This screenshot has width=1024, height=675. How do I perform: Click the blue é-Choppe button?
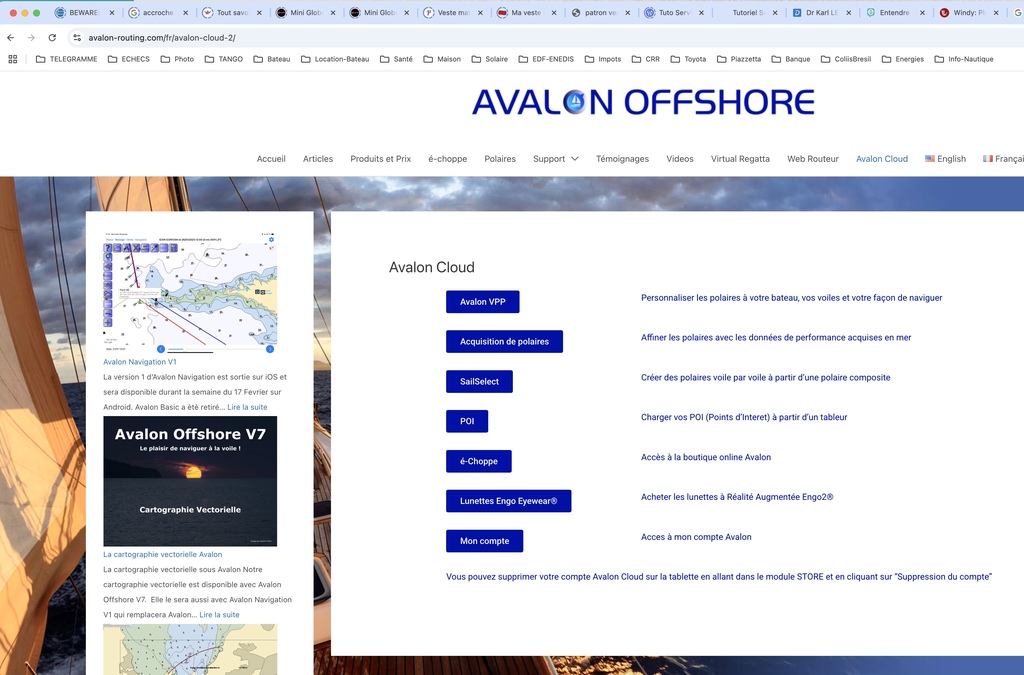tap(479, 461)
